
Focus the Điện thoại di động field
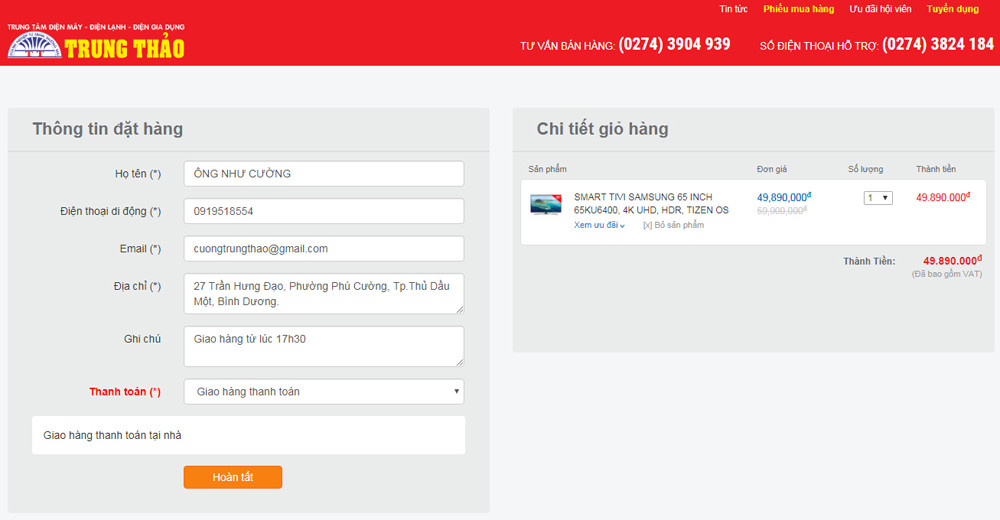click(324, 211)
